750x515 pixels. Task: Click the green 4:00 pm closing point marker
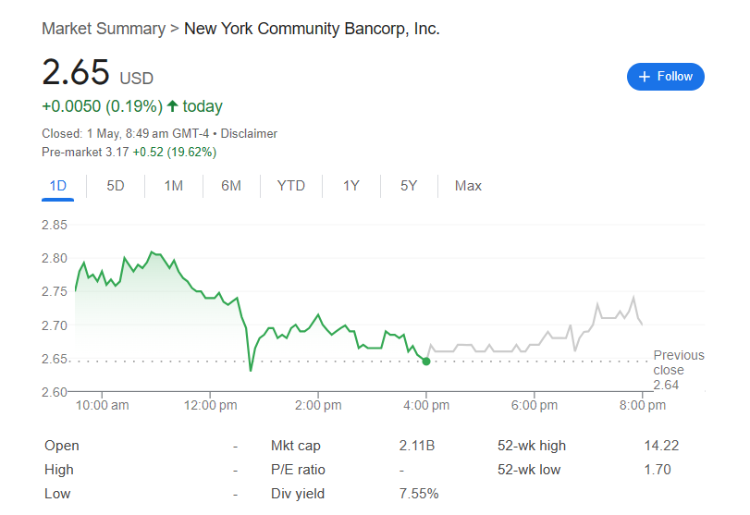427,361
